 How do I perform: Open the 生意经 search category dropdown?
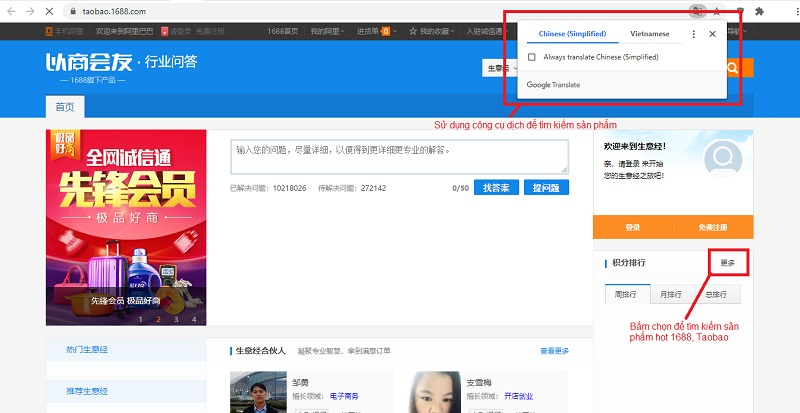(495, 68)
